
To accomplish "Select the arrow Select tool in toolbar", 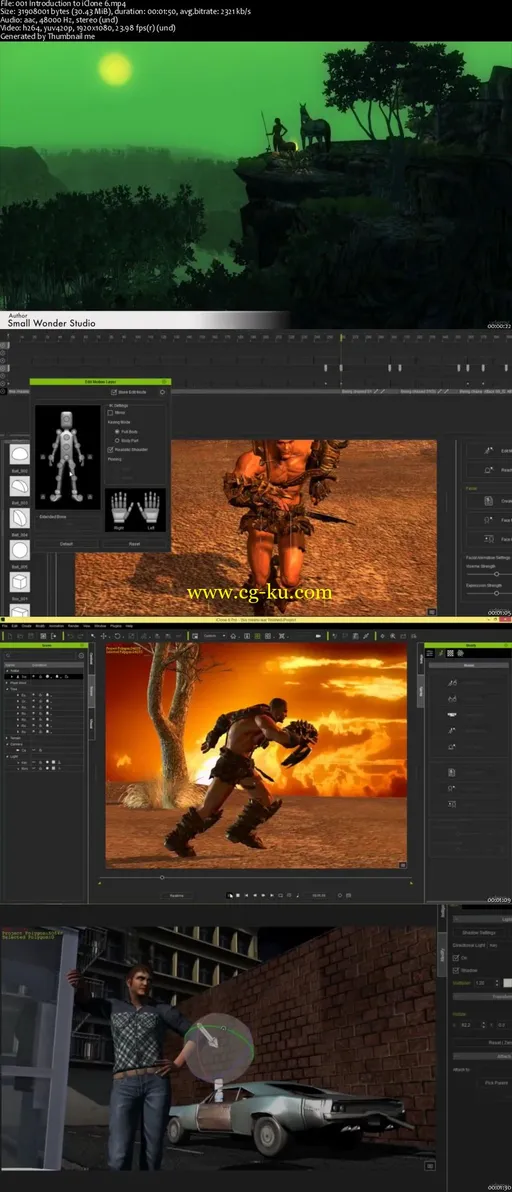I will [92, 636].
